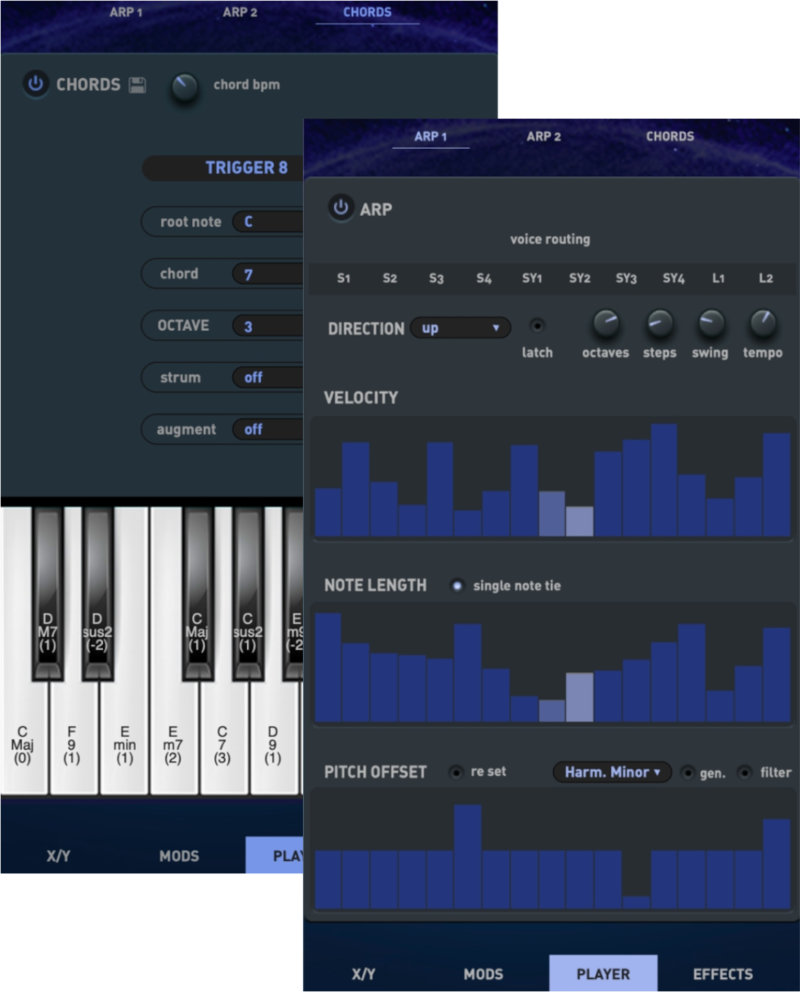Toggle the ARP power button

(x=340, y=208)
